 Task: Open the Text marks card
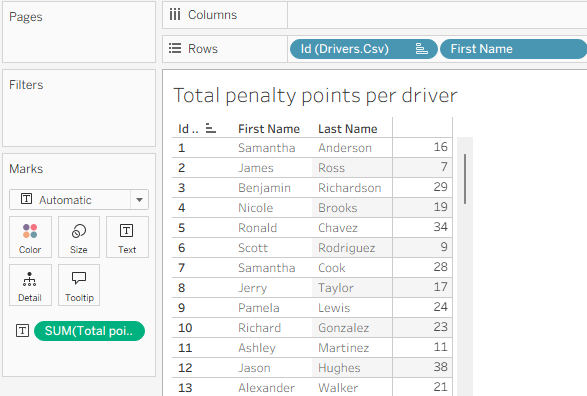click(x=127, y=237)
